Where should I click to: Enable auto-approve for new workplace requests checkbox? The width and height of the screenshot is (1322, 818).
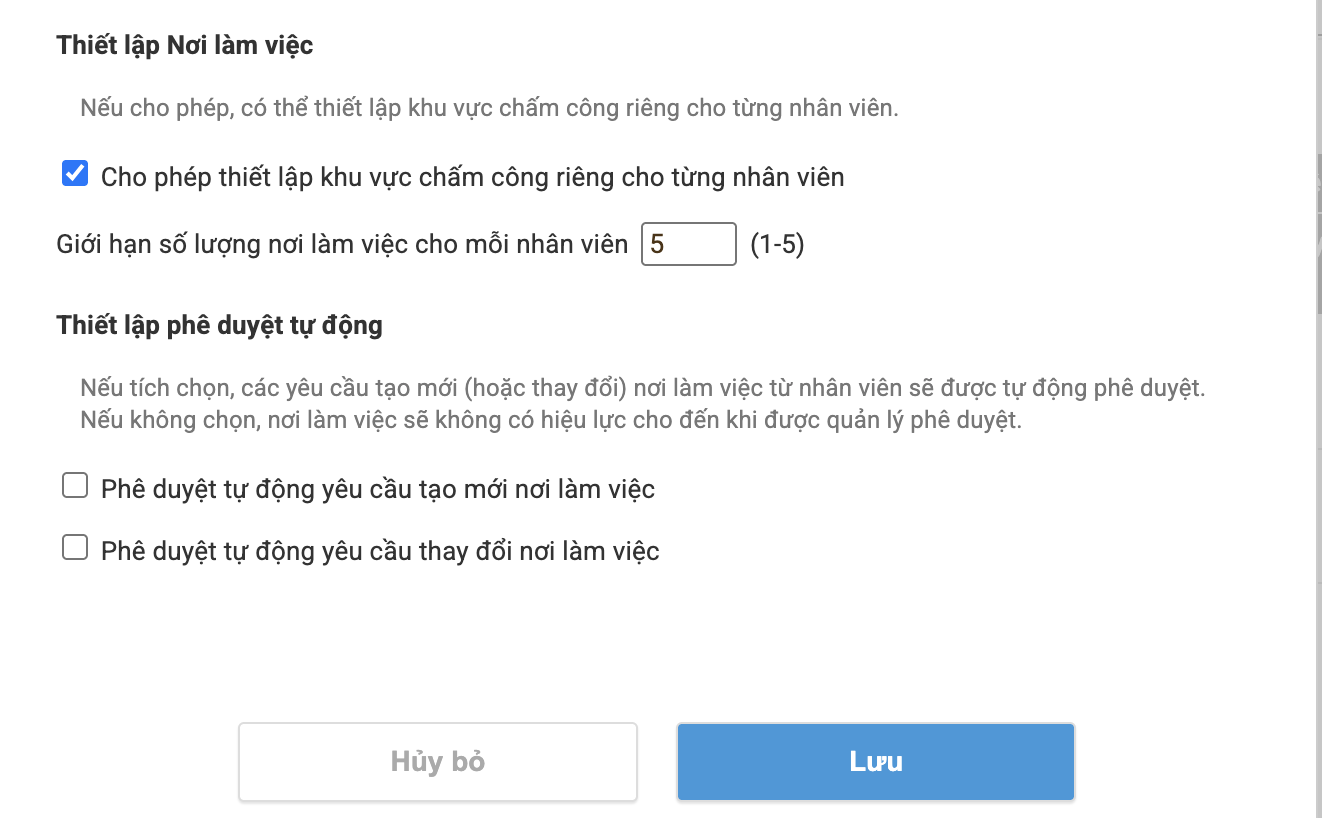pos(75,487)
